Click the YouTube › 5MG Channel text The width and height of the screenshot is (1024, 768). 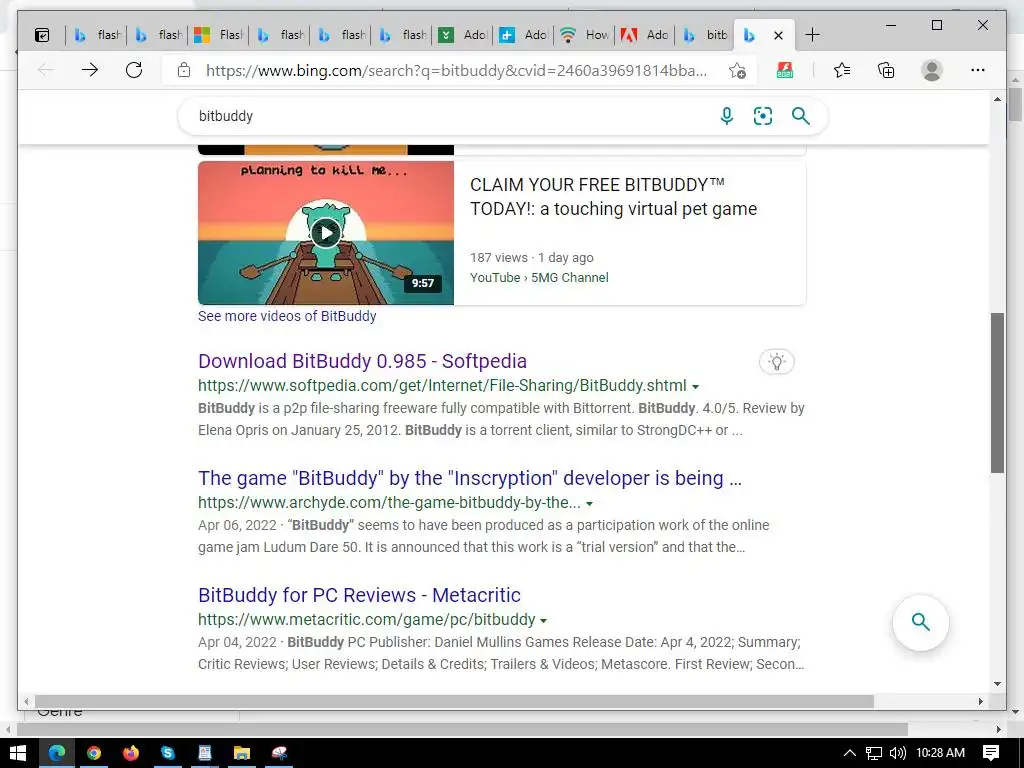(539, 278)
